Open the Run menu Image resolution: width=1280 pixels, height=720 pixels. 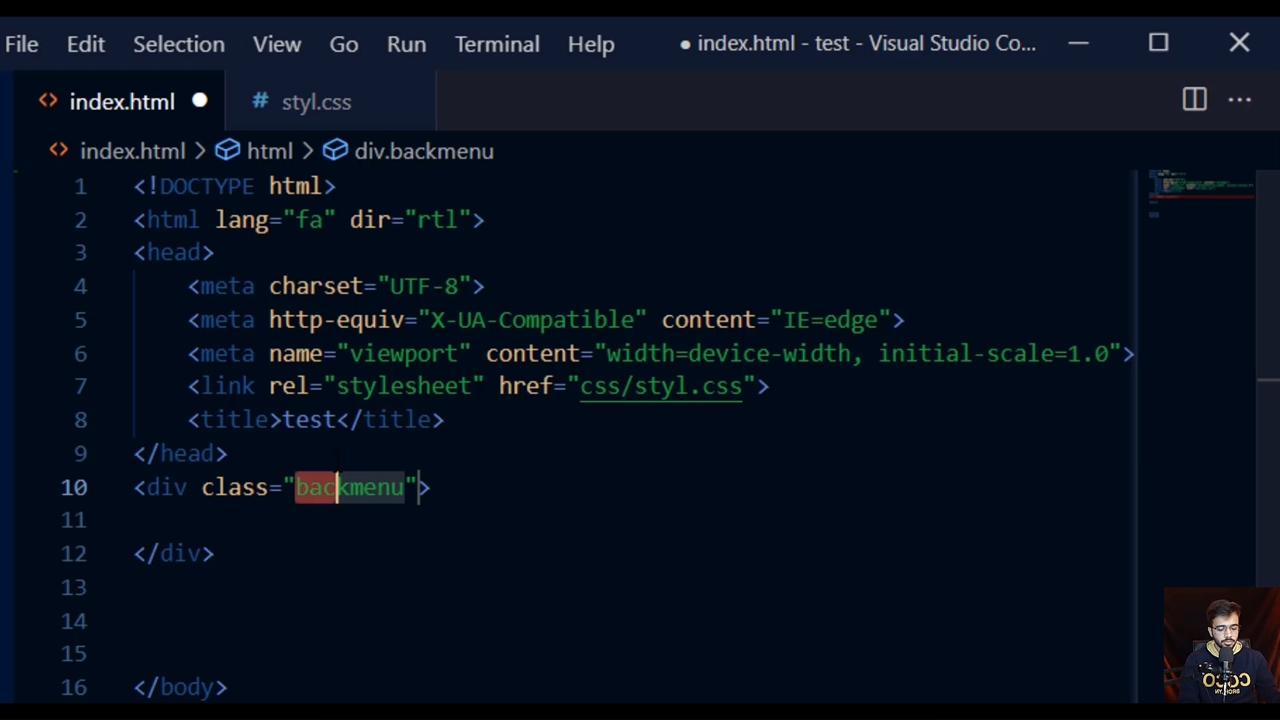coord(406,44)
